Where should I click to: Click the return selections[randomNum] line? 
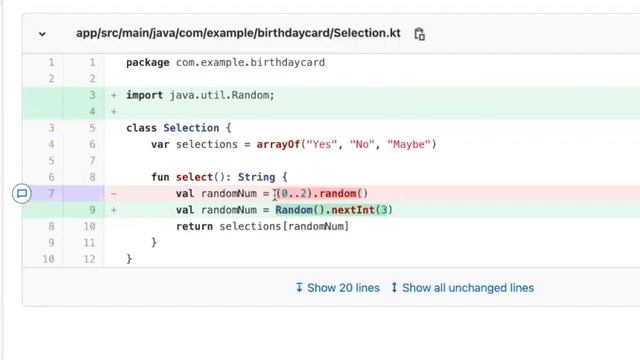point(262,226)
